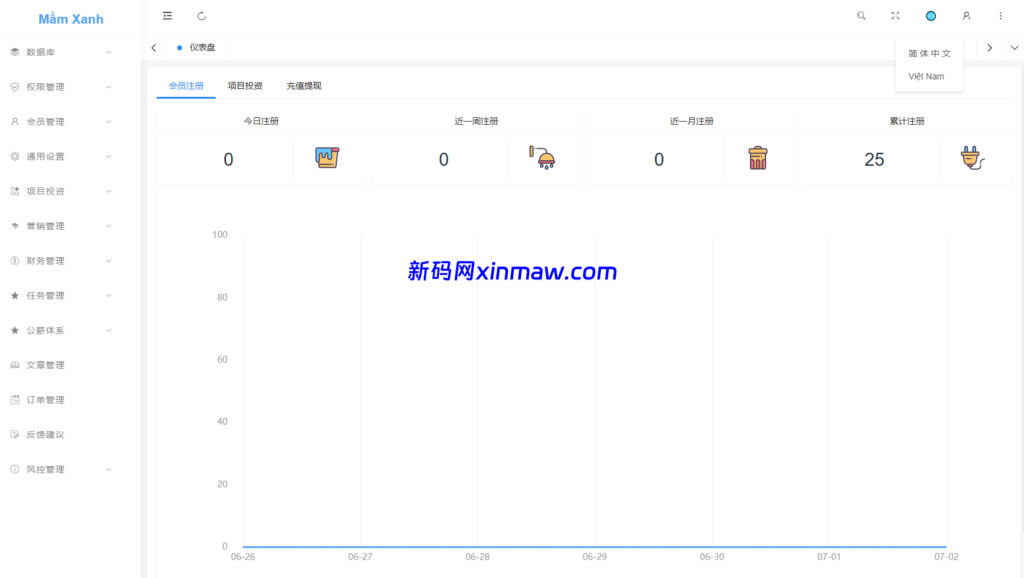The image size is (1024, 578).
Task: Switch to the 会员注册 tab
Action: [x=186, y=86]
